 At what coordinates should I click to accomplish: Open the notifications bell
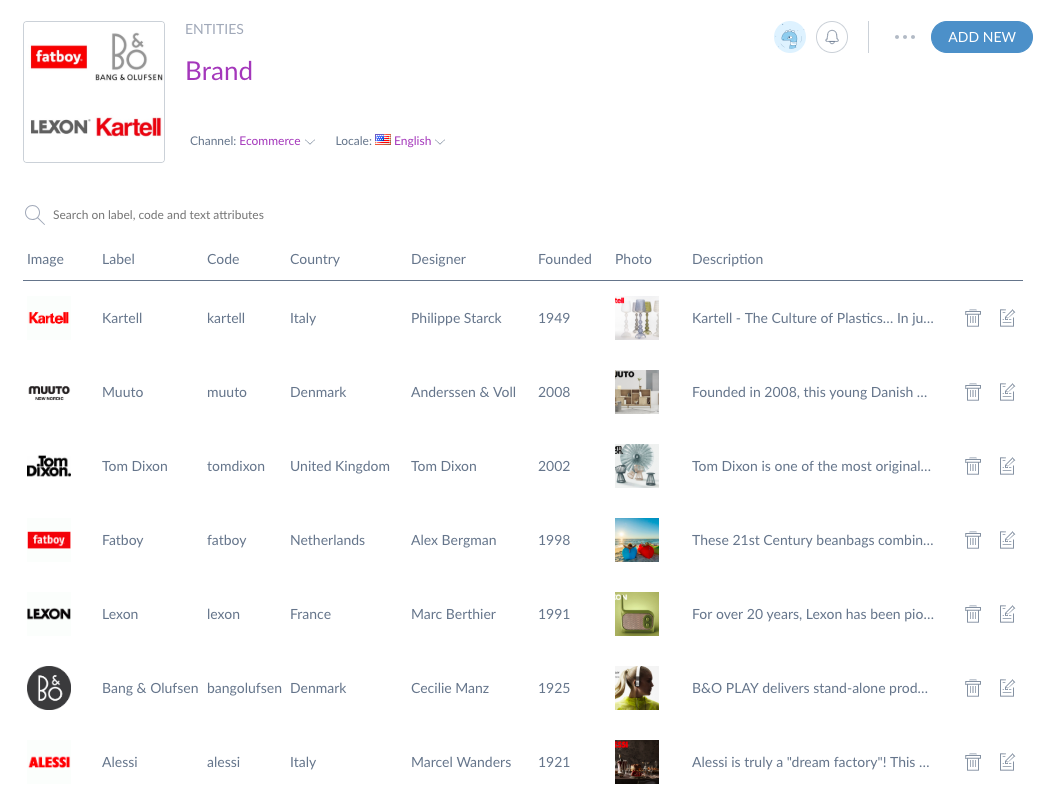click(x=832, y=38)
